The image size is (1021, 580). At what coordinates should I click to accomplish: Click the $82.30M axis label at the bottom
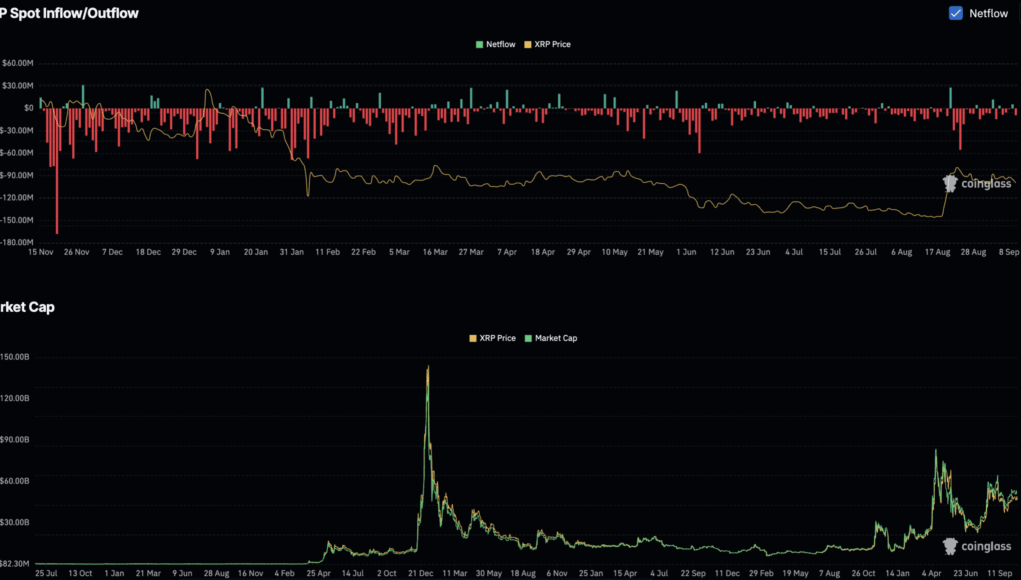[15, 564]
